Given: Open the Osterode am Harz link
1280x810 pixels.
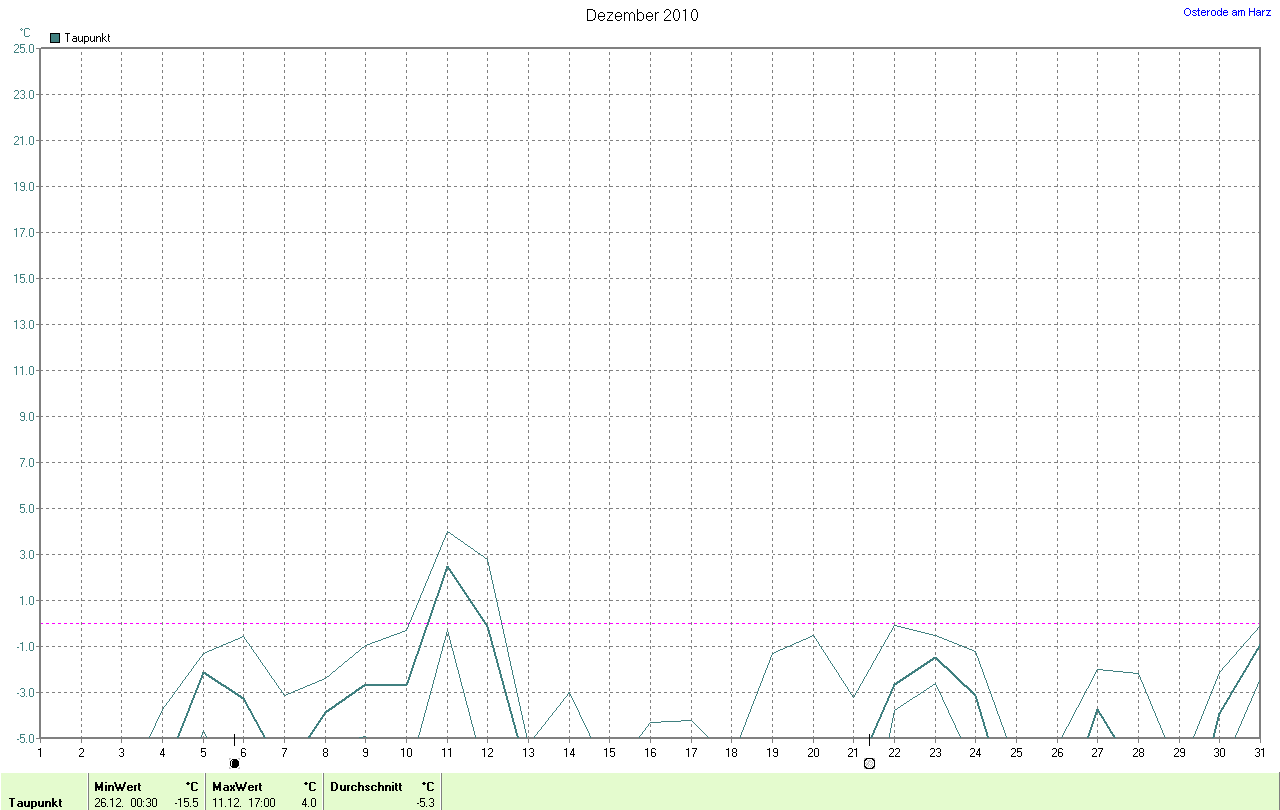Looking at the screenshot, I should point(1228,12).
